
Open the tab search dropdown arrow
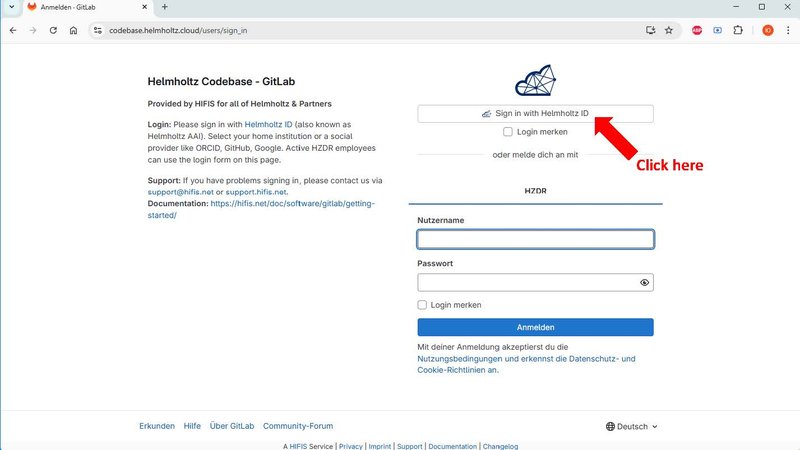pos(12,7)
